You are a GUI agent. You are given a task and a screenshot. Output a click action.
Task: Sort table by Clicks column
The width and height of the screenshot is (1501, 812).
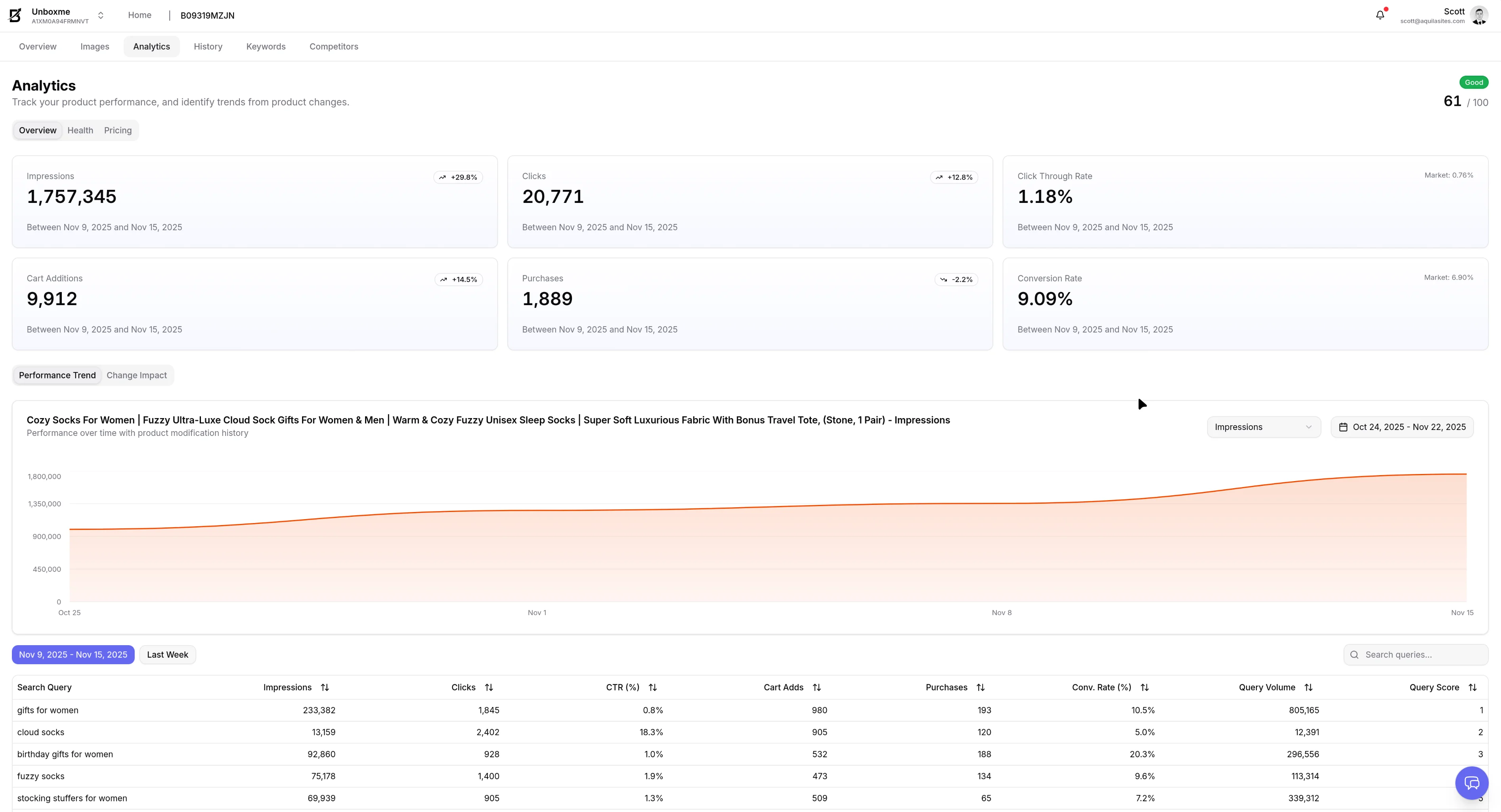tap(489, 687)
